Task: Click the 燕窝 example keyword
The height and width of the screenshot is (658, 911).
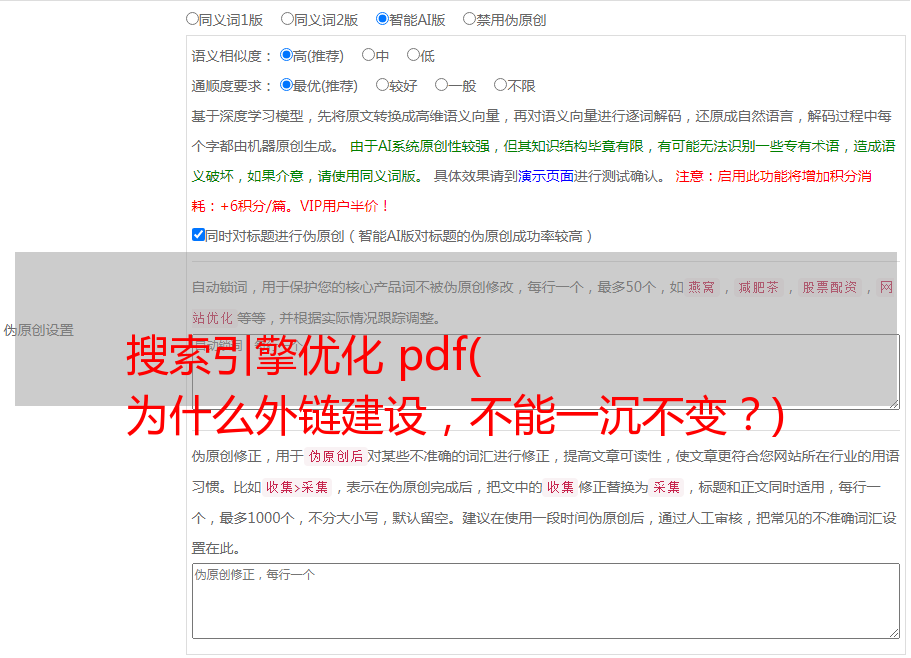Action: click(701, 287)
